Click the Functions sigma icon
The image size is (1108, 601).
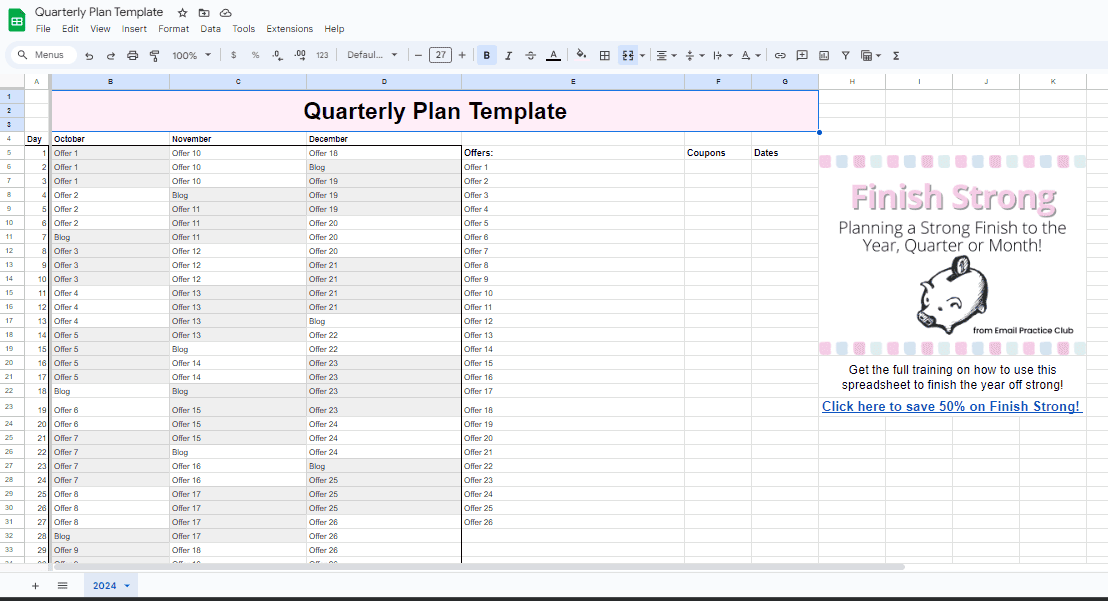click(896, 55)
